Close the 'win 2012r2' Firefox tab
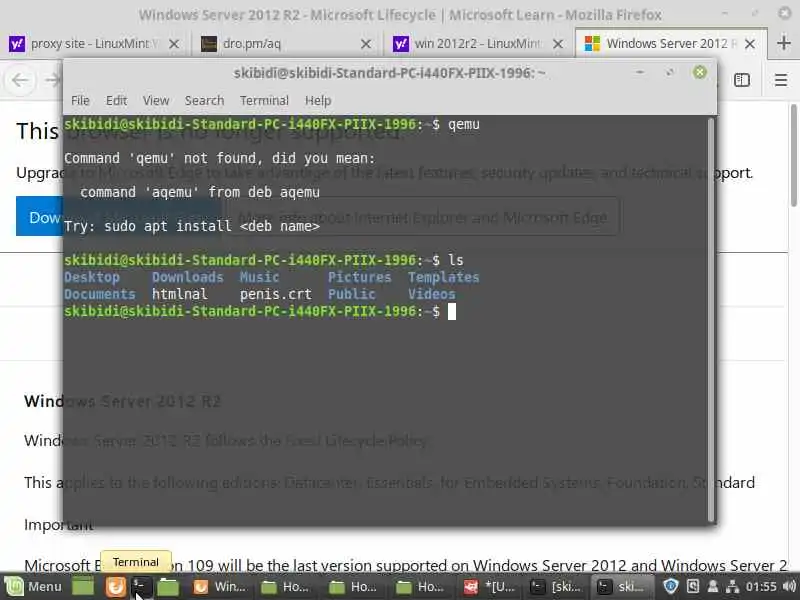The height and width of the screenshot is (600, 800). point(558,44)
